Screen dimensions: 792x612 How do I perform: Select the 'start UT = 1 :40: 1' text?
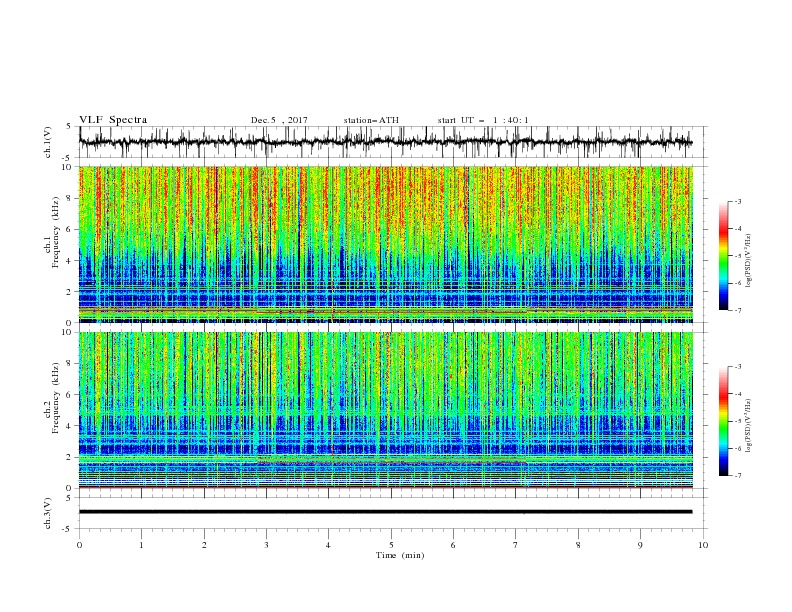483,120
